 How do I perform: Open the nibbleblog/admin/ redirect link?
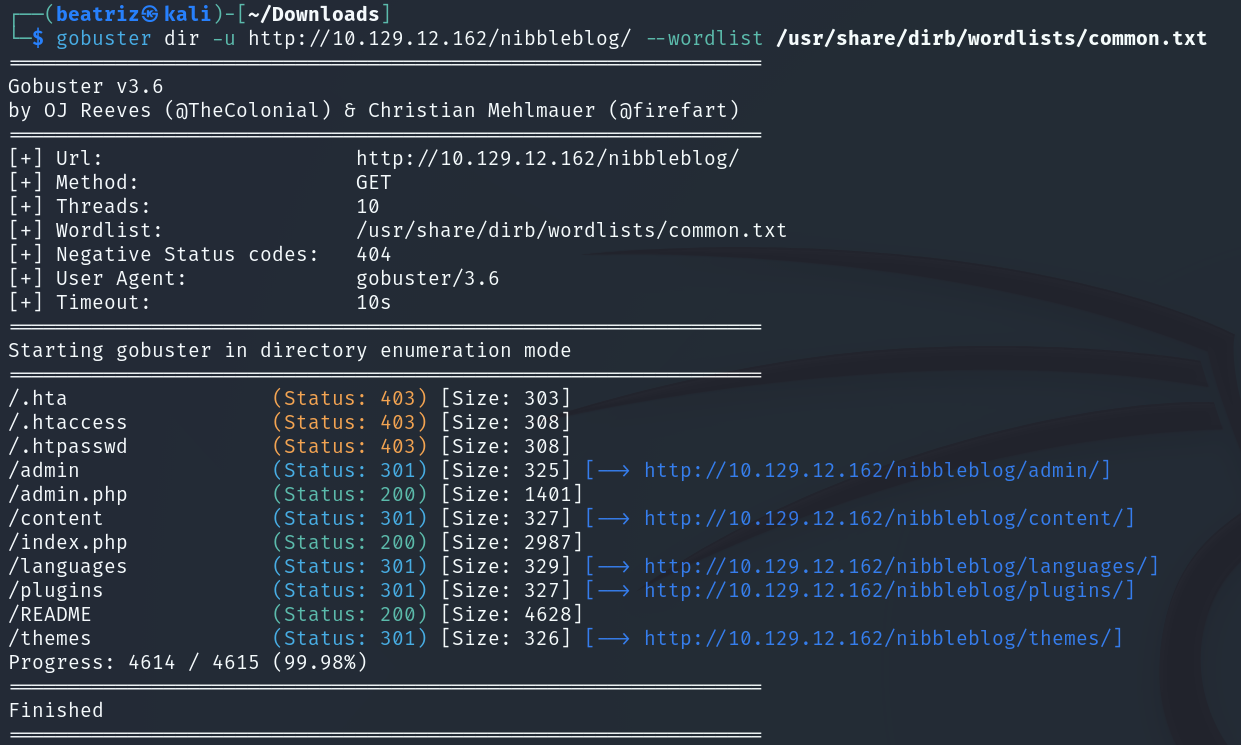tap(877, 470)
